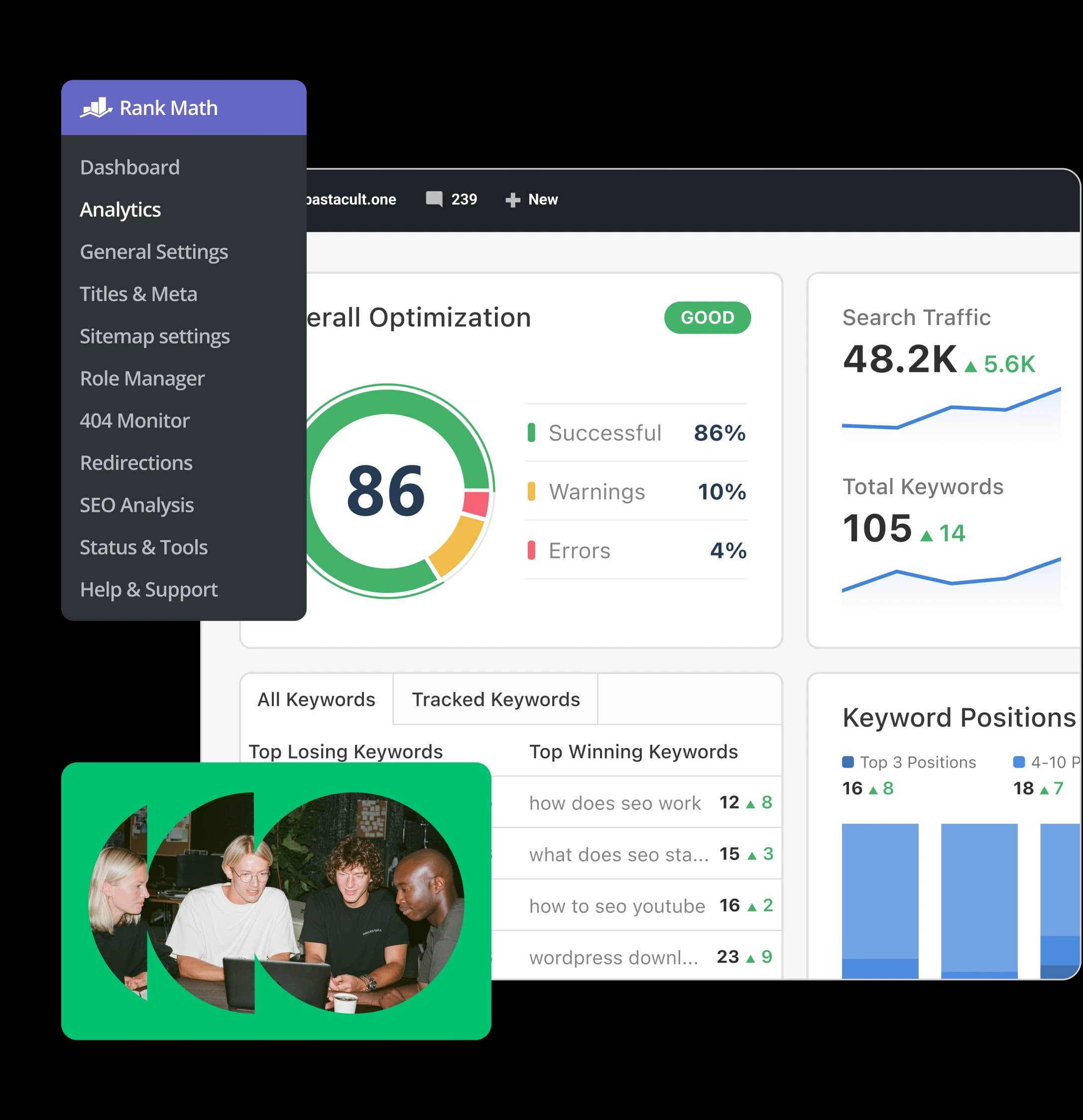Open the SEO Analysis menu item
The width and height of the screenshot is (1083, 1120).
(x=136, y=505)
